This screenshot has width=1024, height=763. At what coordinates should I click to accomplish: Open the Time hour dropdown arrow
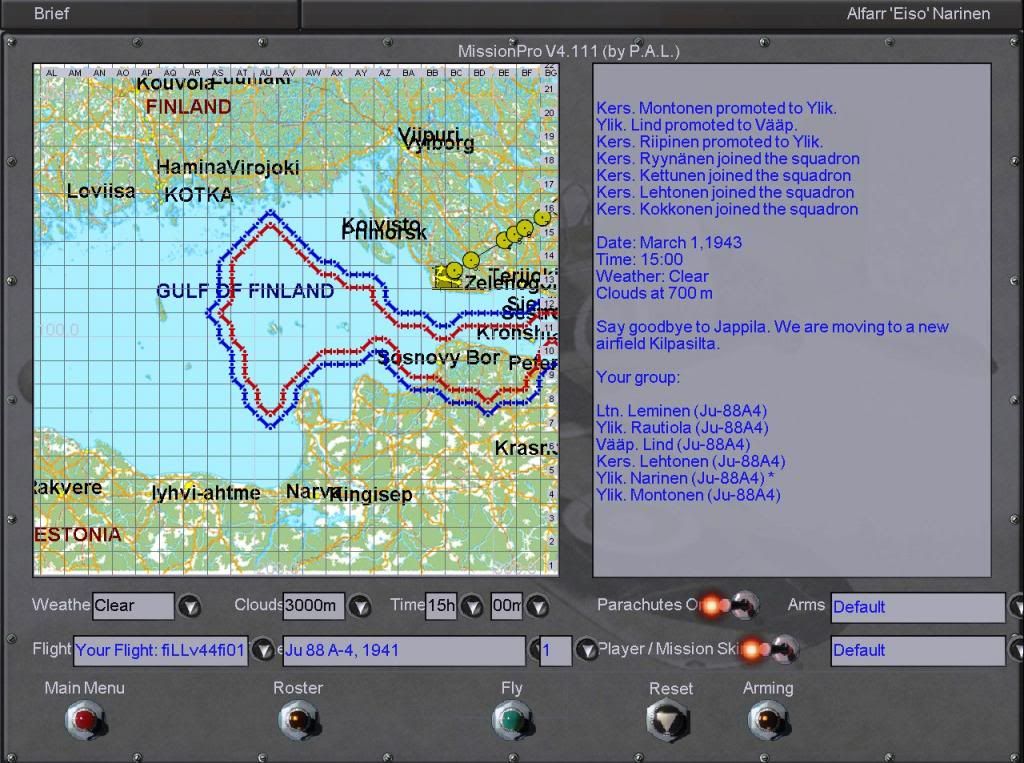pyautogui.click(x=472, y=606)
